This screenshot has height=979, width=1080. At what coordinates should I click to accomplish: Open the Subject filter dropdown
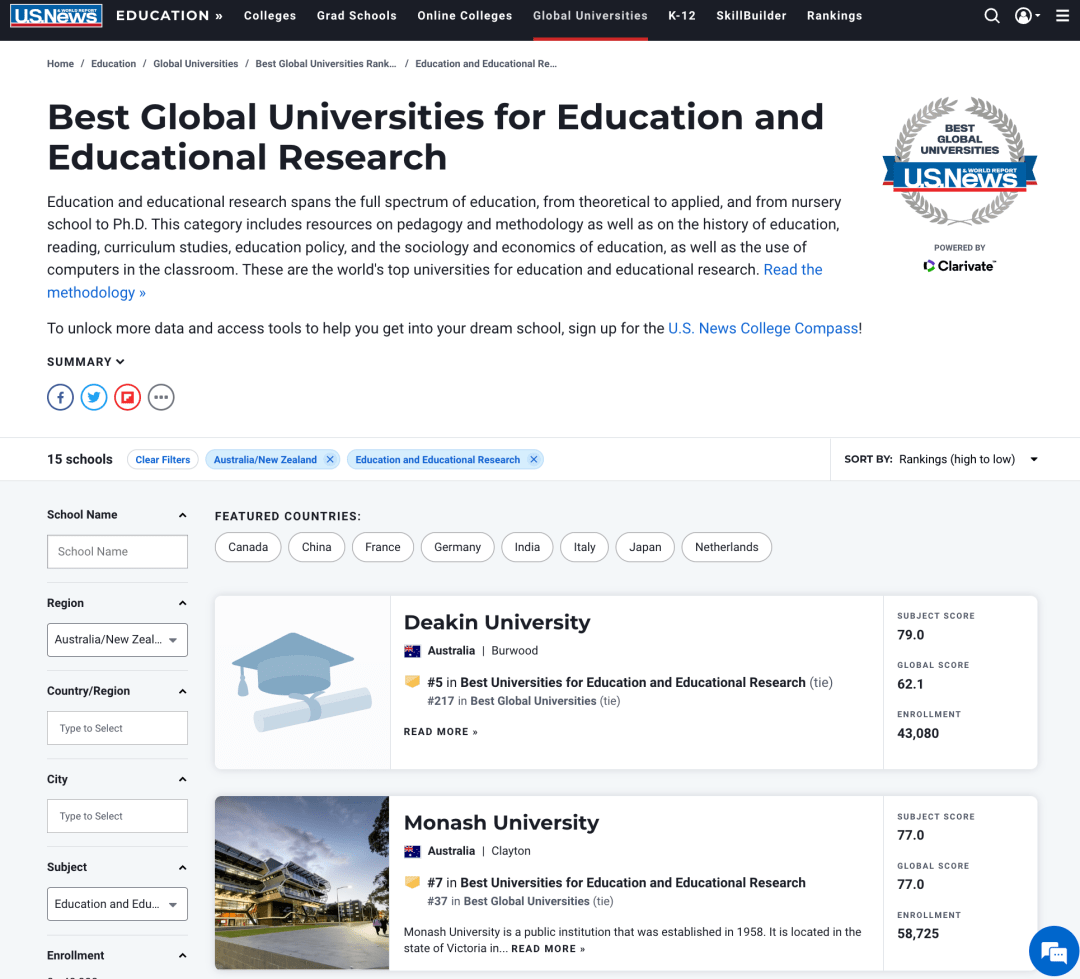(117, 904)
